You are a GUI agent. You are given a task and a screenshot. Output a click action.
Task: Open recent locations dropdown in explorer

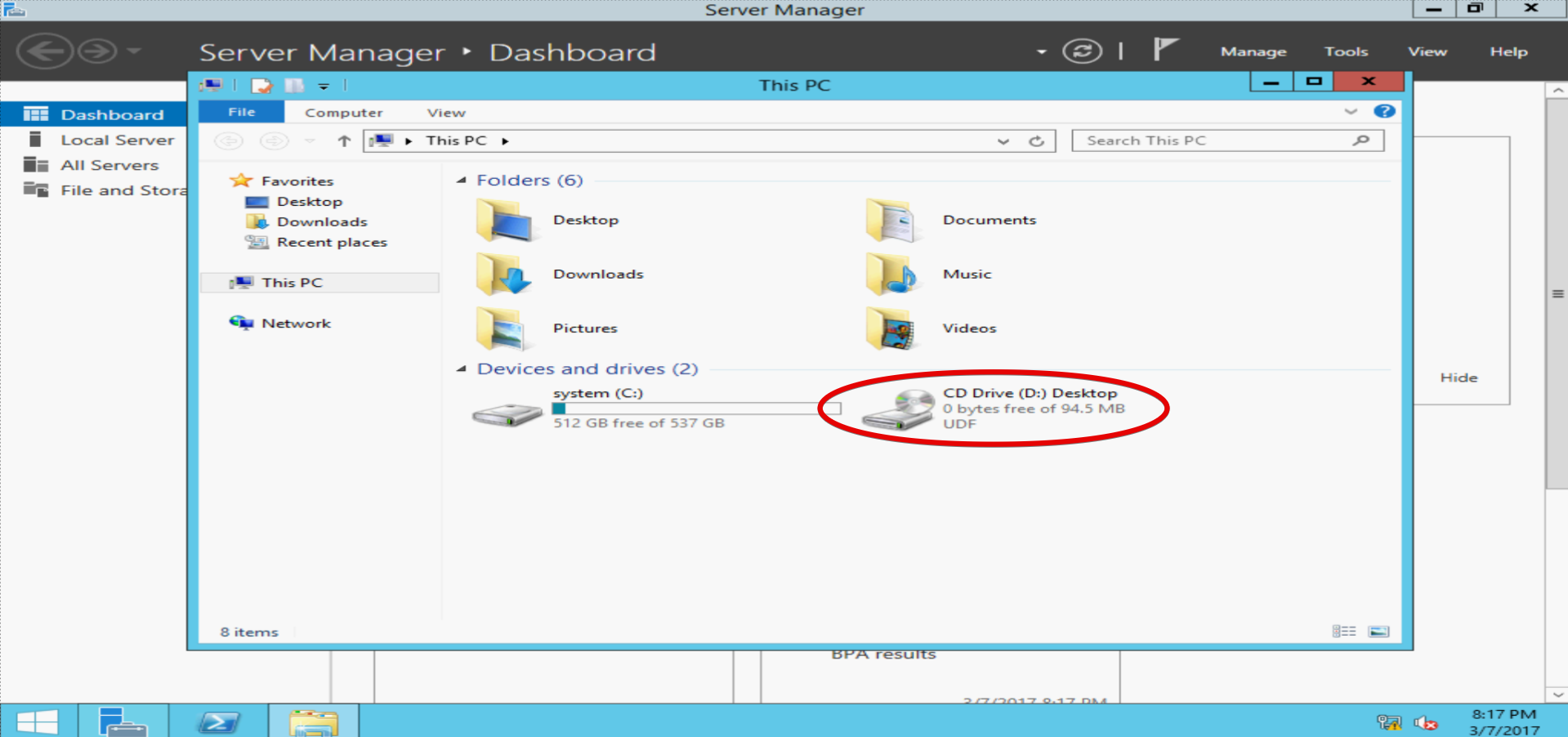310,141
